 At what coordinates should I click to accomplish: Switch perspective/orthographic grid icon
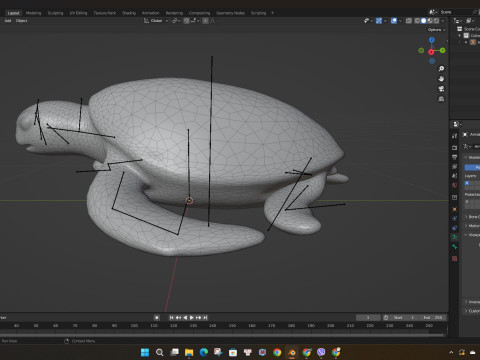point(441,99)
